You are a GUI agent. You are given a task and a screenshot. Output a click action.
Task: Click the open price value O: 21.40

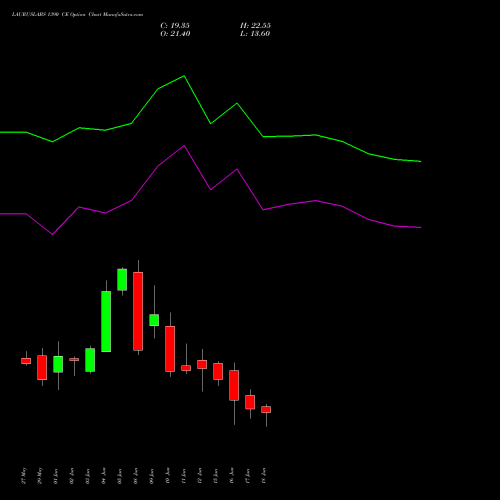point(175,33)
